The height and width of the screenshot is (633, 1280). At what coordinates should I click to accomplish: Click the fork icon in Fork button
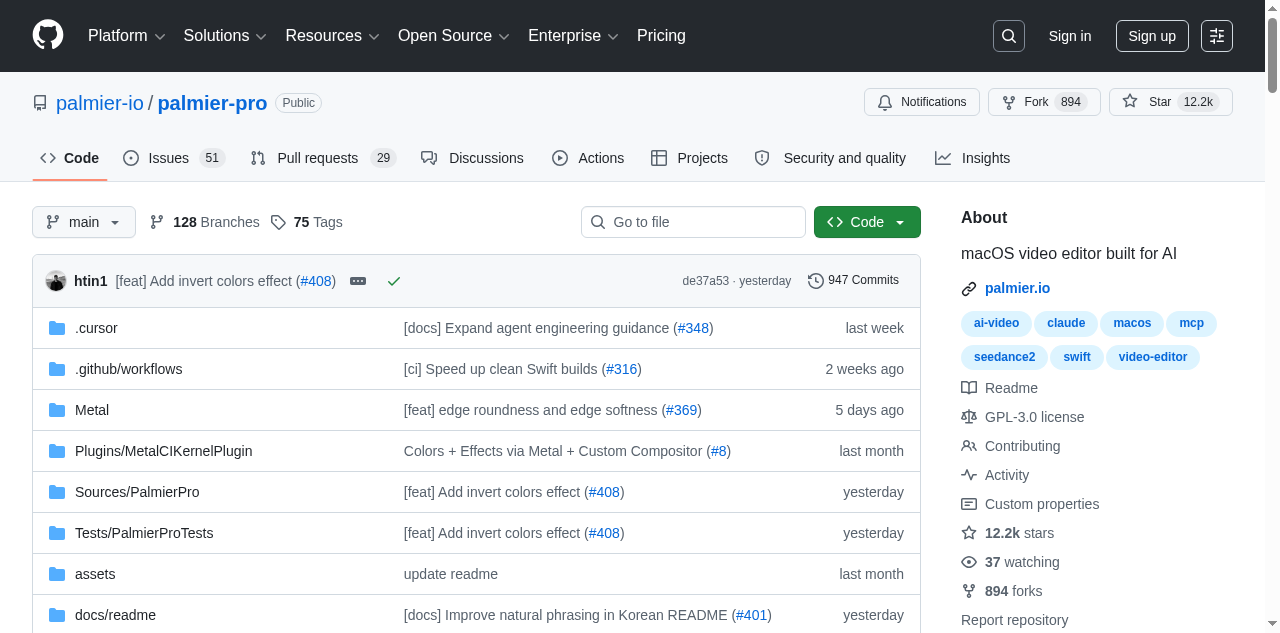1009,102
